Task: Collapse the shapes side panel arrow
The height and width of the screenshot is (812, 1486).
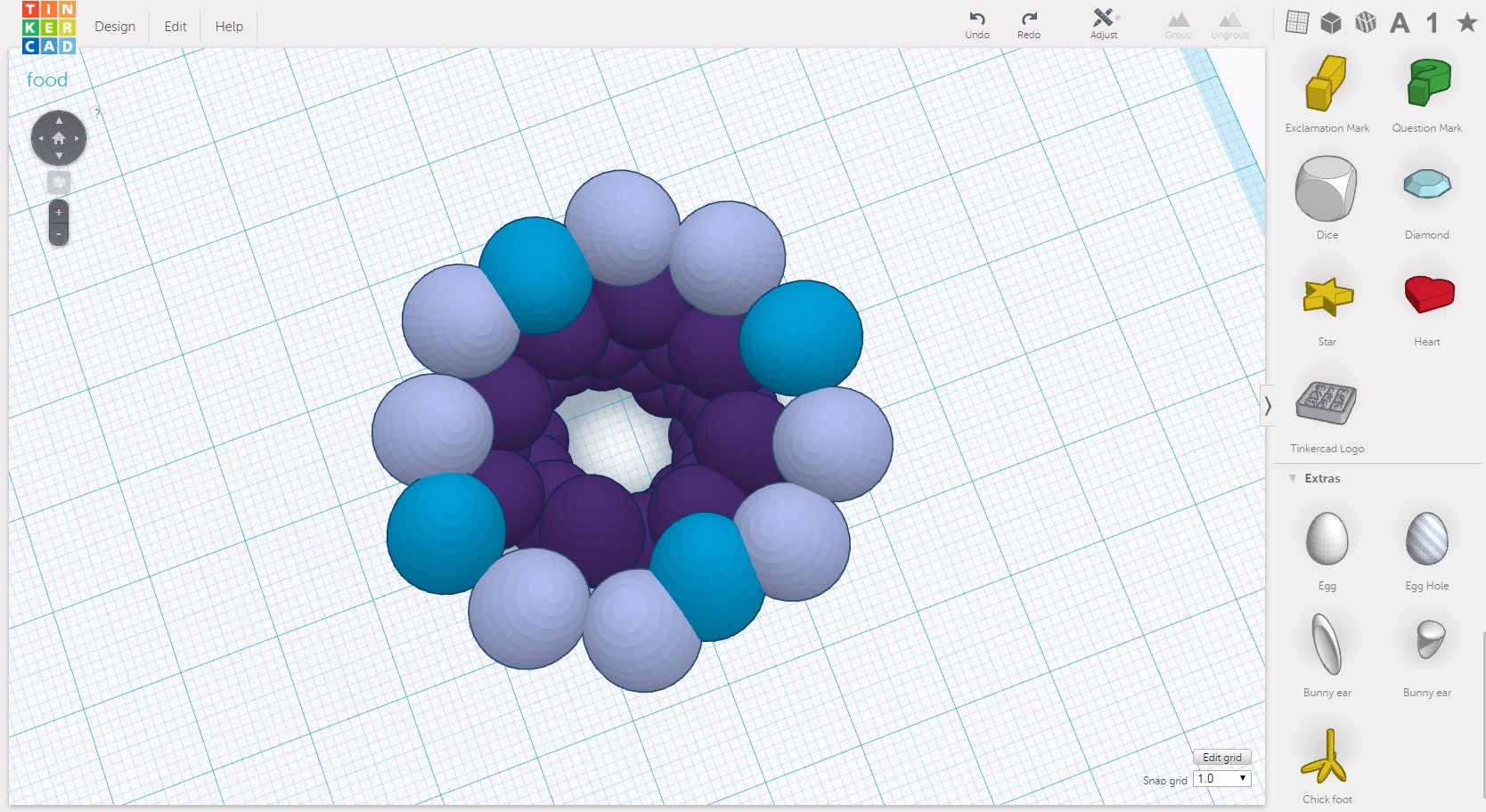Action: [x=1268, y=406]
